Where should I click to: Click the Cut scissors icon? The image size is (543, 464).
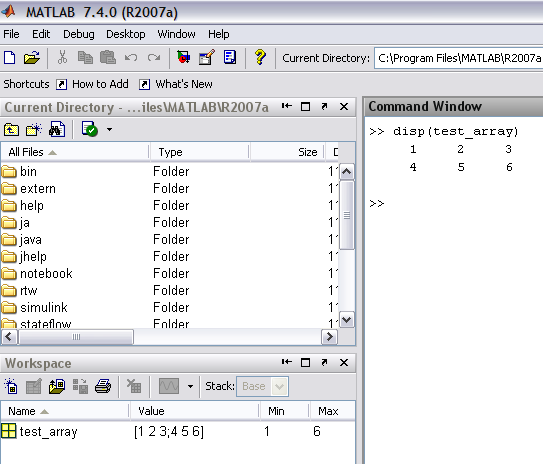pos(62,57)
